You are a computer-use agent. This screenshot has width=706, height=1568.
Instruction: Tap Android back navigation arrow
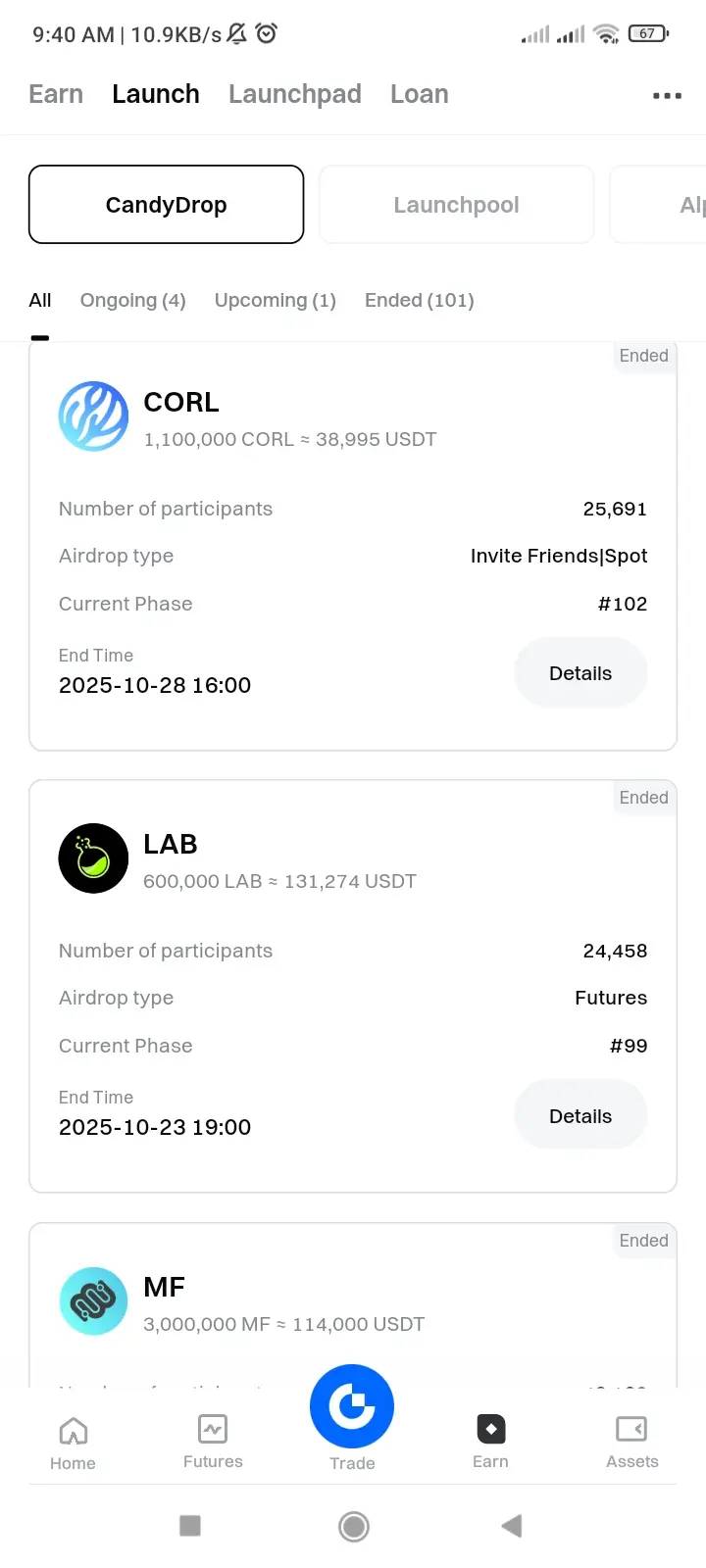coord(511,1526)
